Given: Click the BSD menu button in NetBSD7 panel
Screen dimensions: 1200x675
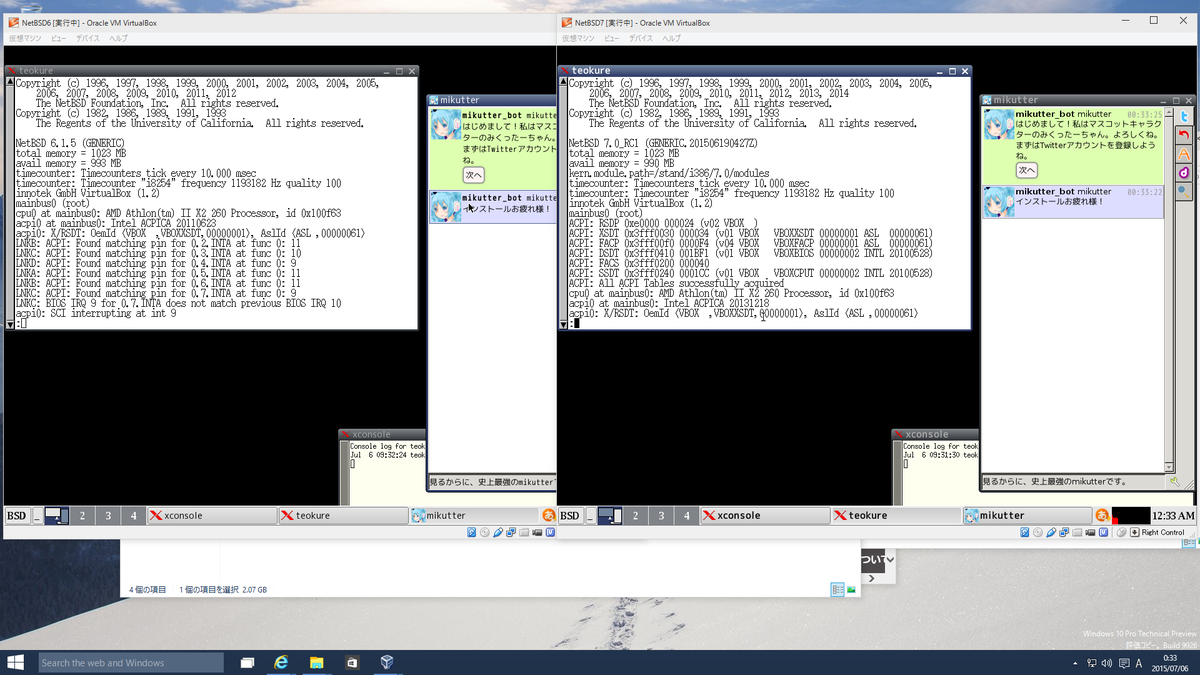Looking at the screenshot, I should click(x=570, y=516).
